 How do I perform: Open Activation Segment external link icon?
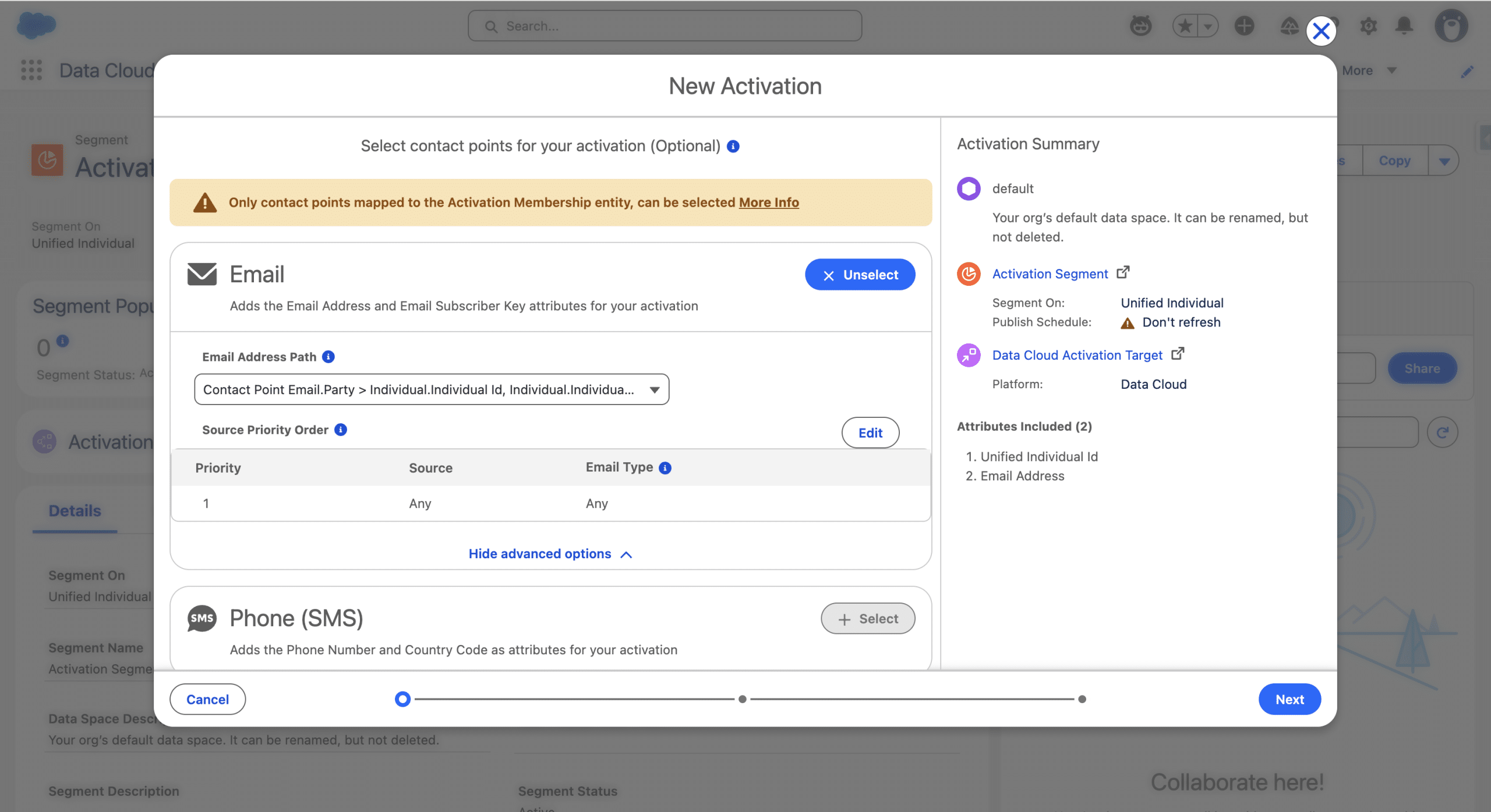[1123, 272]
